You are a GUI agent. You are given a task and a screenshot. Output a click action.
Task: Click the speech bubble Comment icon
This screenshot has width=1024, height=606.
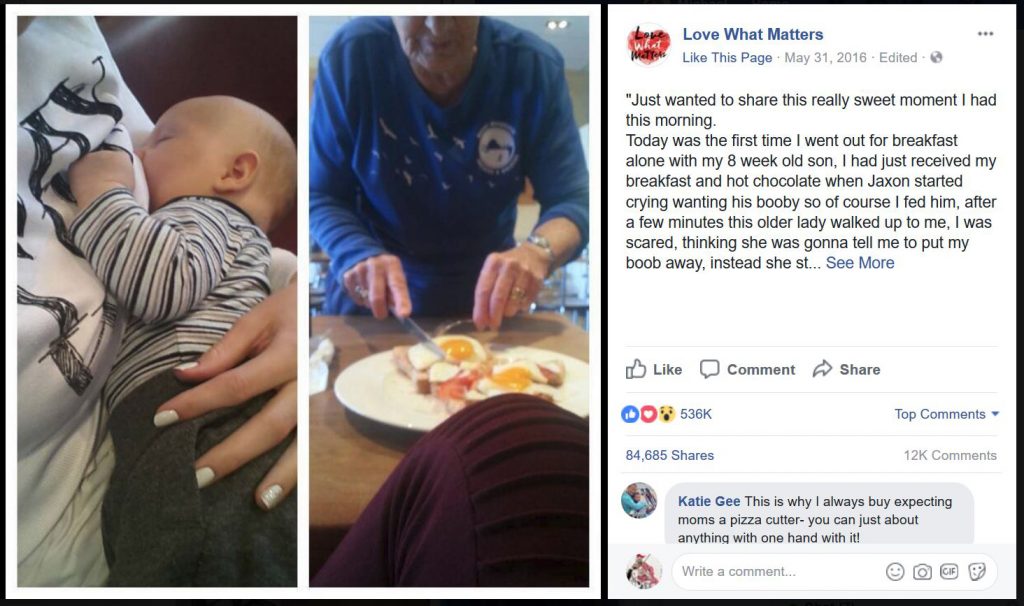click(709, 370)
